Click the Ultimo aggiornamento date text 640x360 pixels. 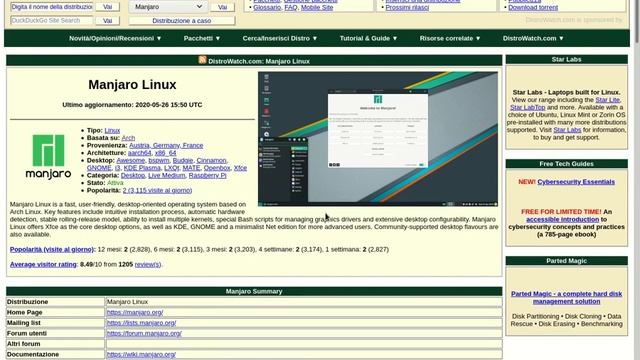pos(132,105)
